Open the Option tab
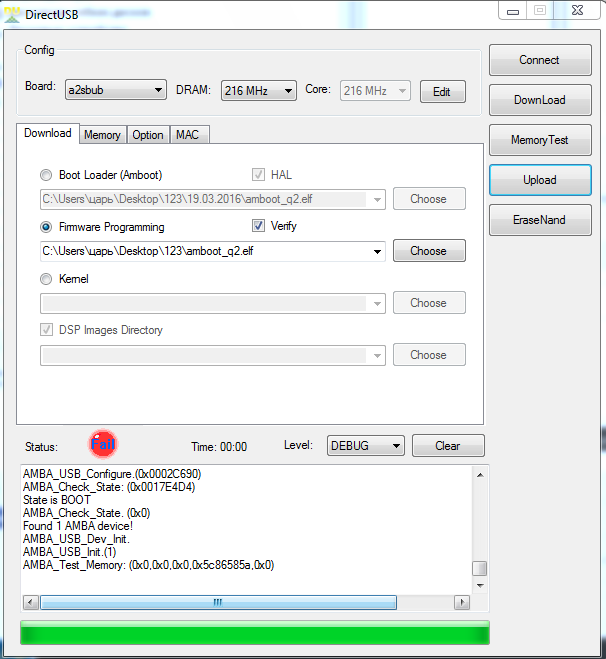Screen dimensions: 606x659 [148, 135]
